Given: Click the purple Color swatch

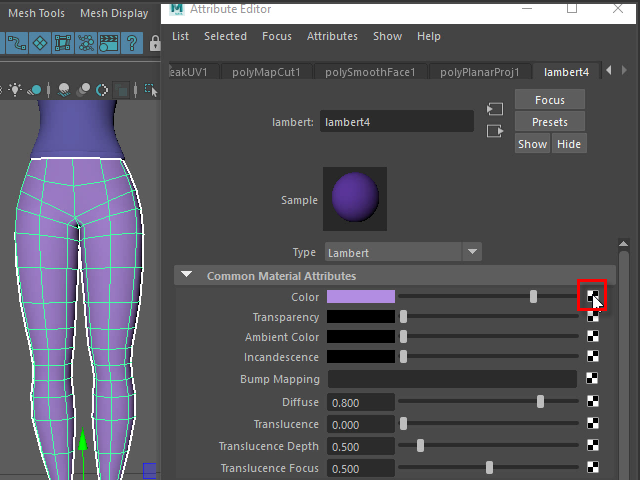Looking at the screenshot, I should click(361, 297).
